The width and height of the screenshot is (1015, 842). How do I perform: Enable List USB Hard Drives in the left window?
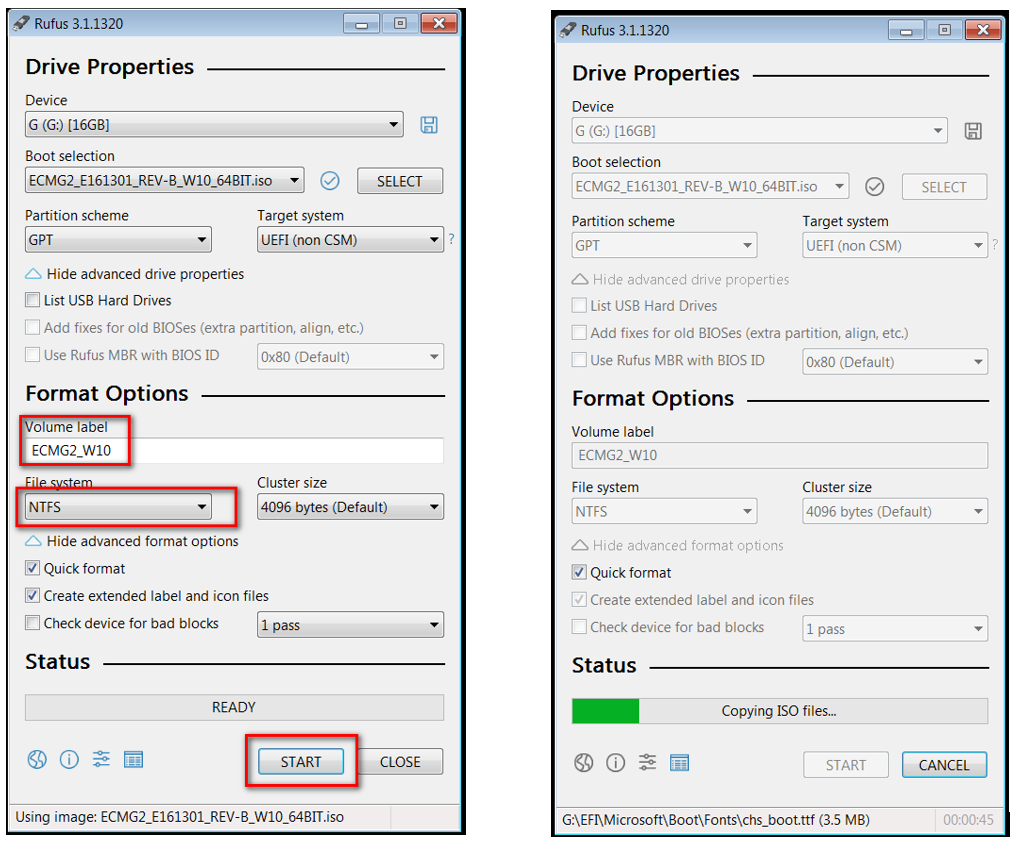(x=32, y=300)
